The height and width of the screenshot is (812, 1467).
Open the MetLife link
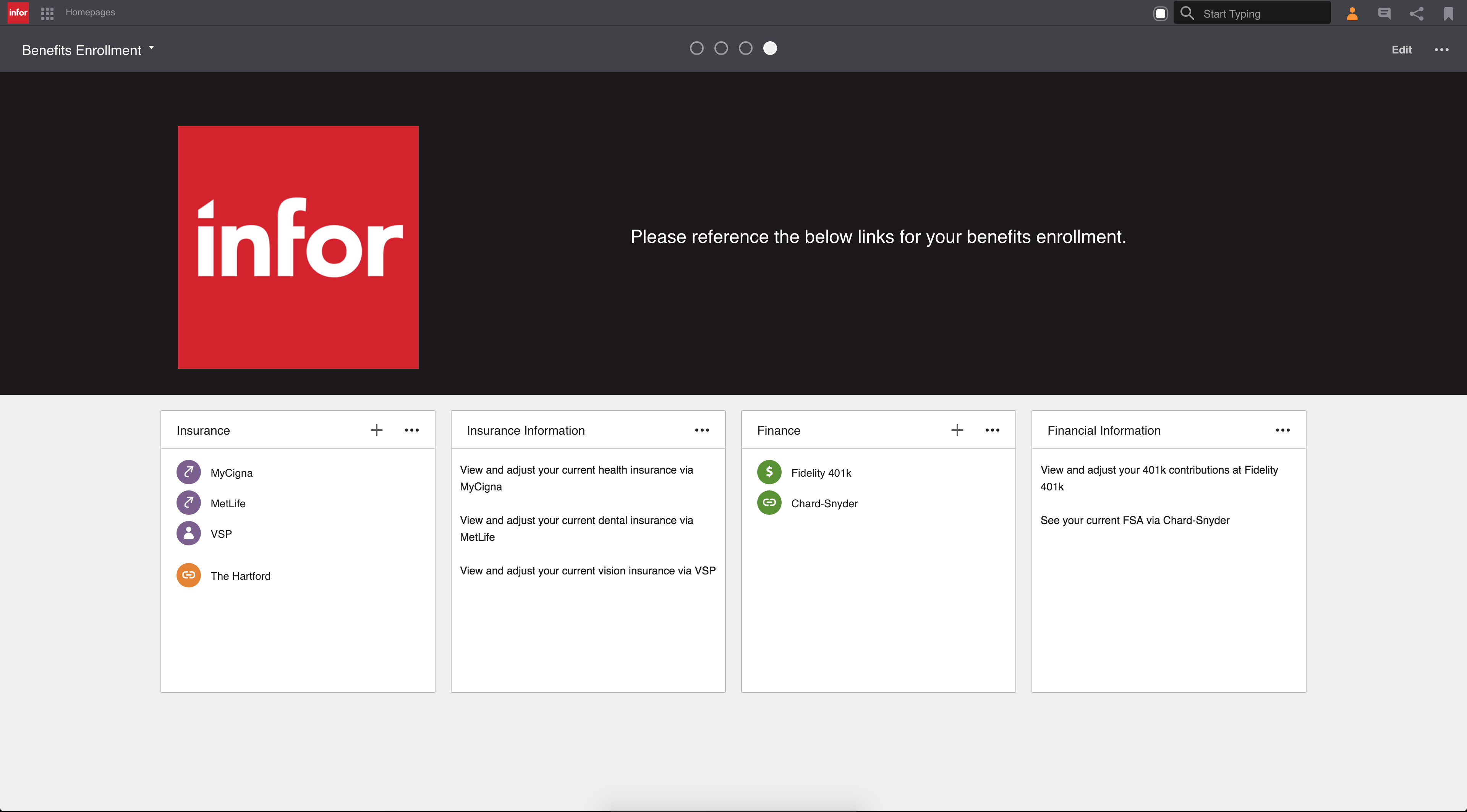click(x=228, y=504)
